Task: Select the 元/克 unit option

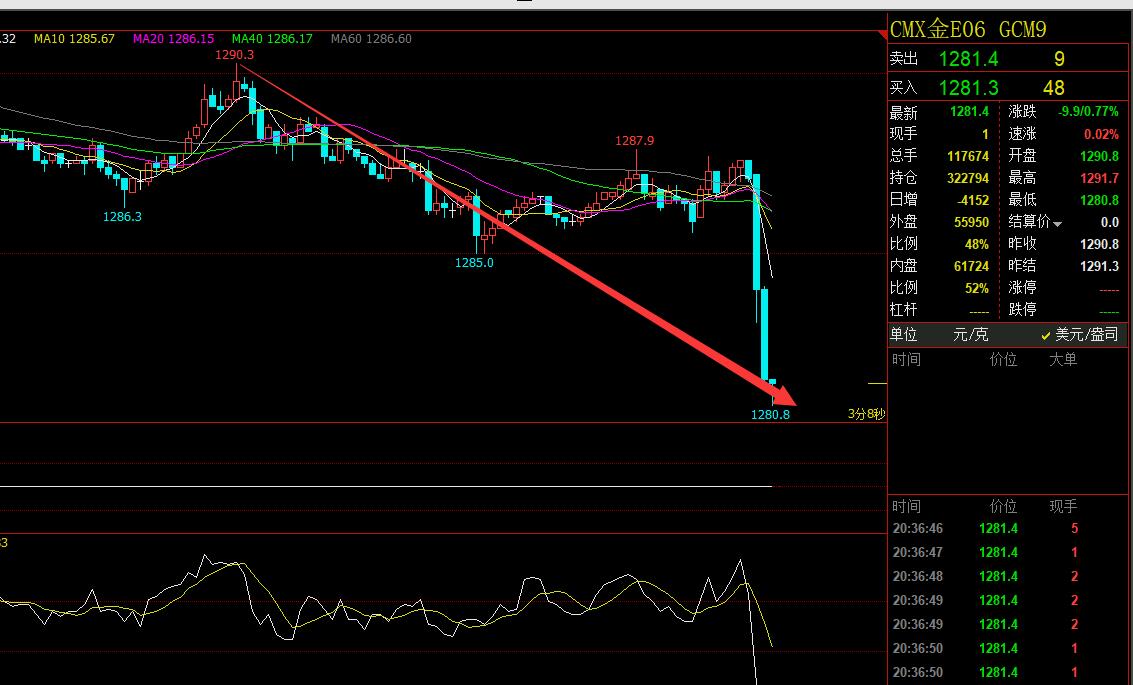Action: point(969,335)
